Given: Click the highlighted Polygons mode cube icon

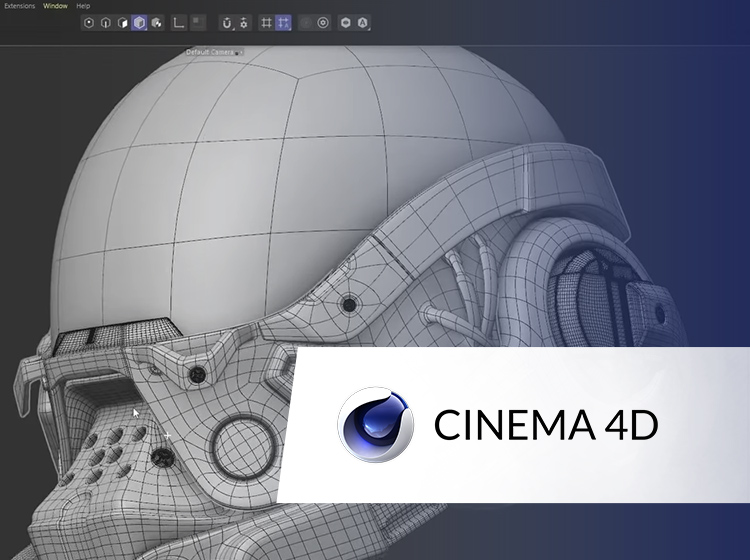Looking at the screenshot, I should click(140, 22).
